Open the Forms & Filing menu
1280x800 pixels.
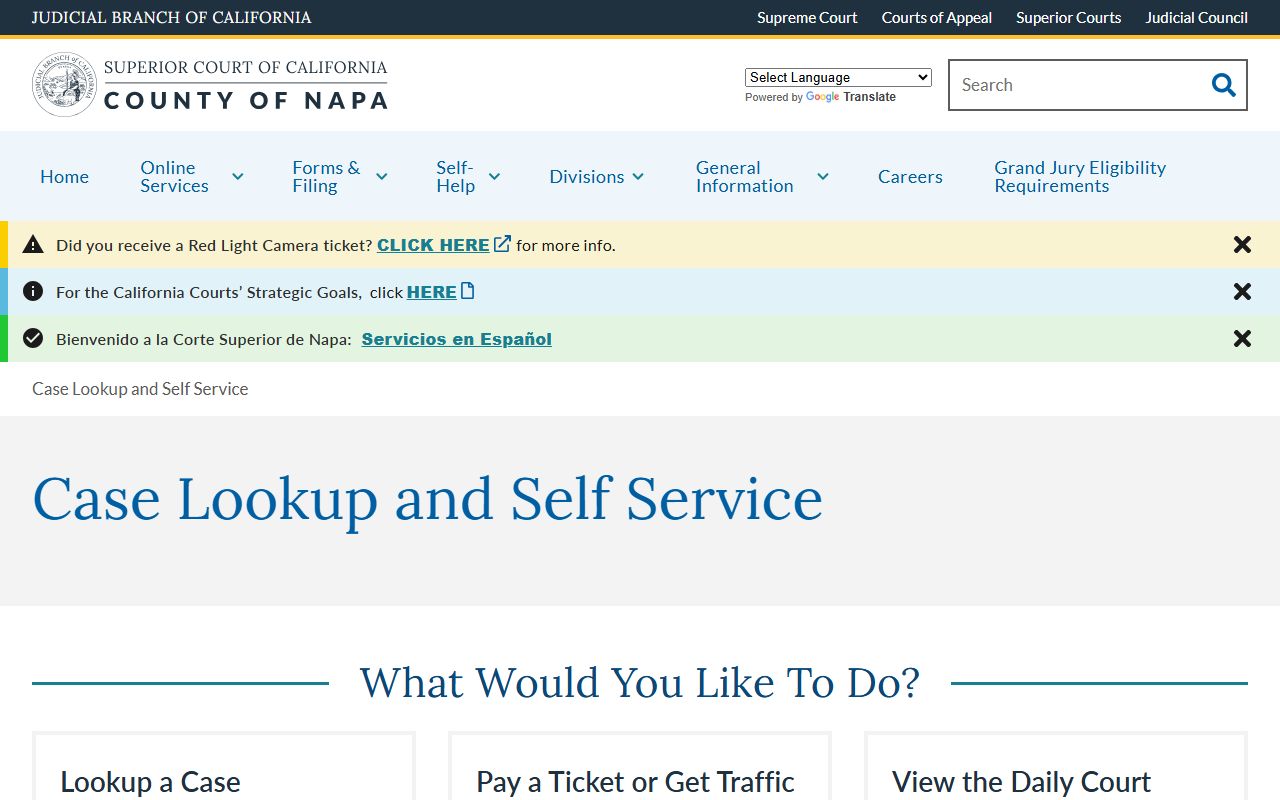coord(326,177)
